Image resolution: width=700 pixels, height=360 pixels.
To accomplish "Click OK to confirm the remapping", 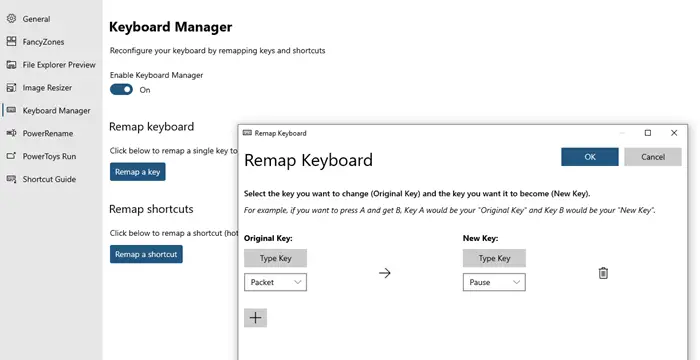I will click(x=590, y=157).
